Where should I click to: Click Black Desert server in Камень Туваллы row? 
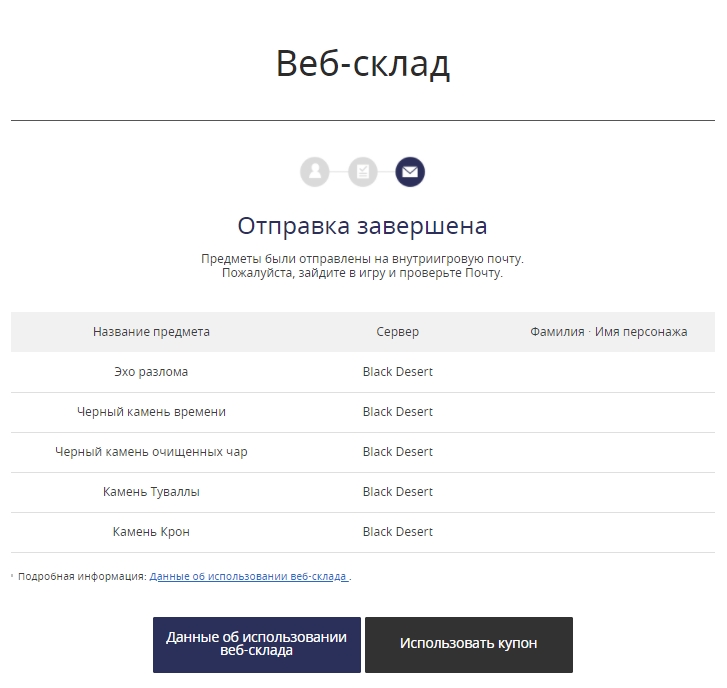(397, 492)
